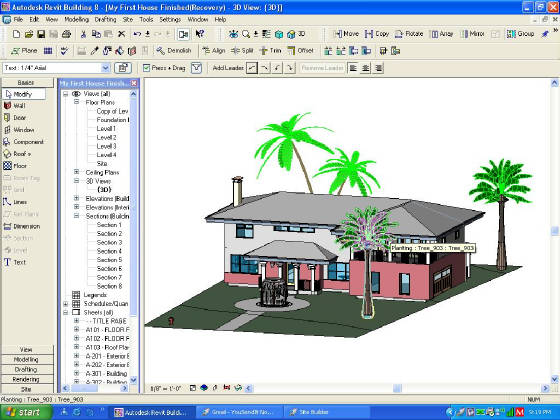The width and height of the screenshot is (560, 420).
Task: Select the Window tool in design bar
Action: point(19,130)
